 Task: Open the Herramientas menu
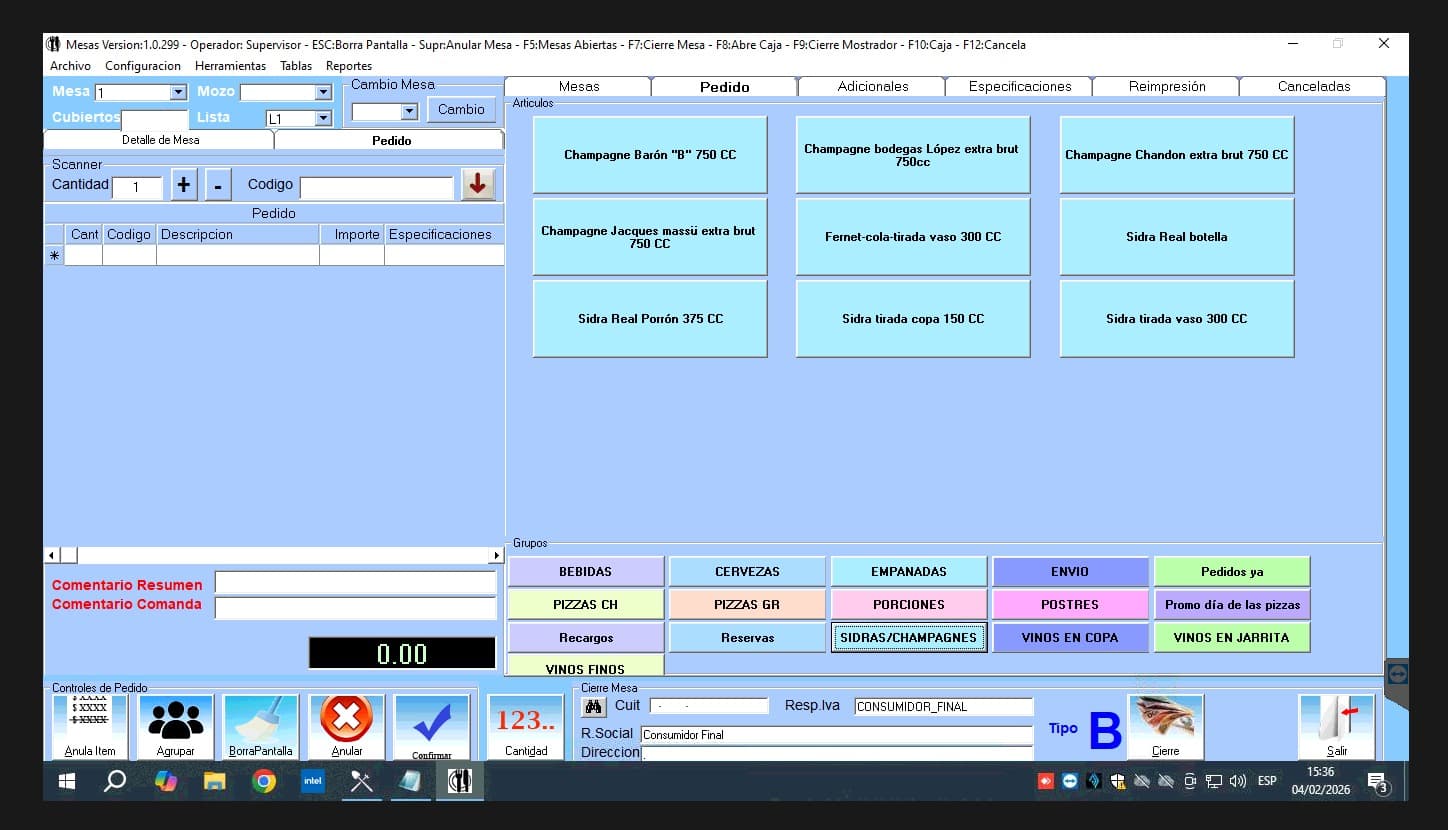tap(230, 66)
